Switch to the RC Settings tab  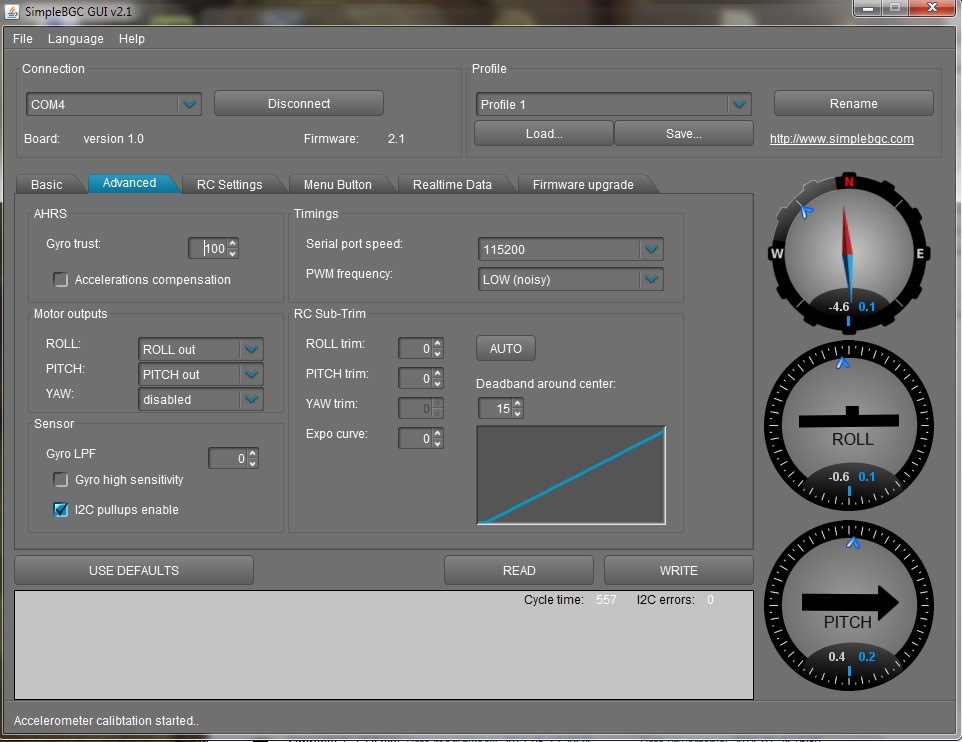[x=229, y=185]
